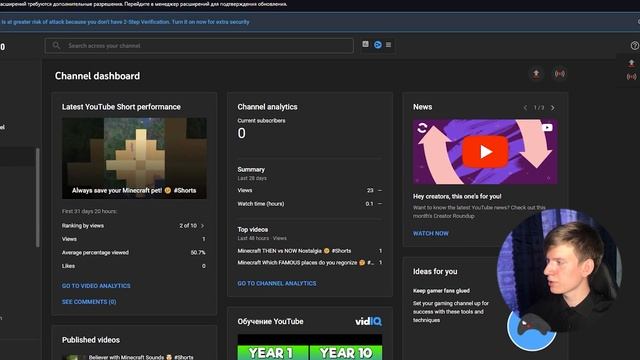Open the first vidIQ stats icon beside the search bar

pyautogui.click(x=365, y=44)
